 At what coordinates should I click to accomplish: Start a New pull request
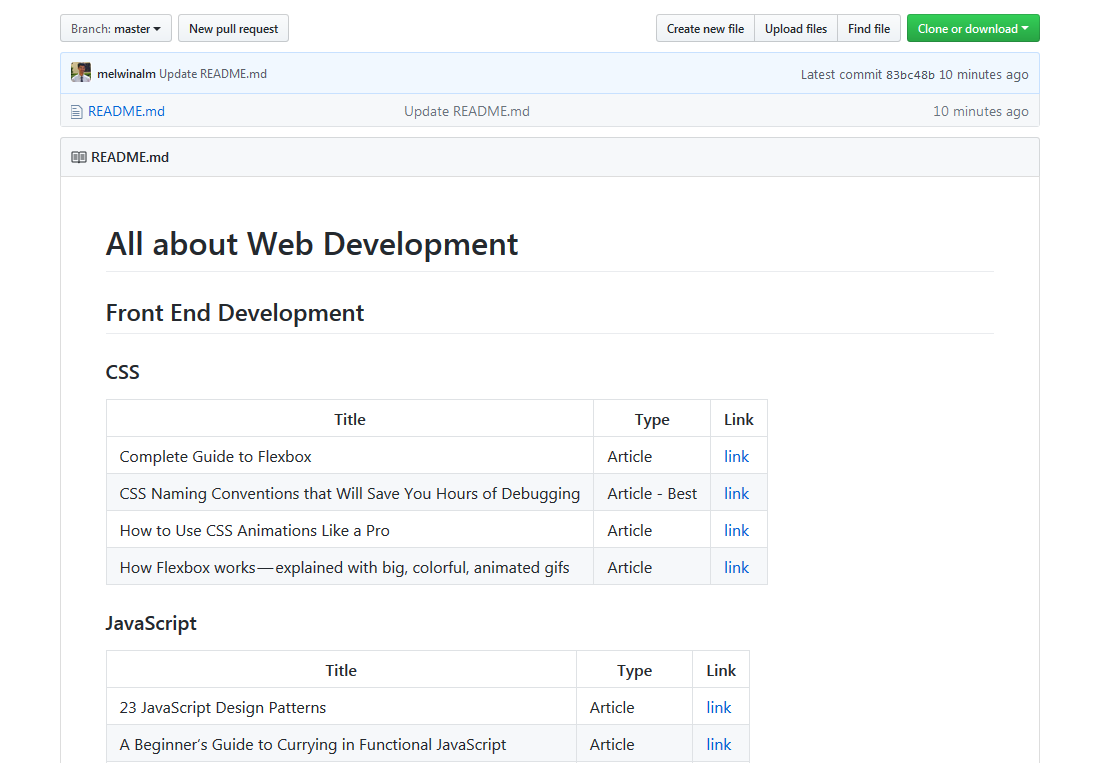(233, 28)
